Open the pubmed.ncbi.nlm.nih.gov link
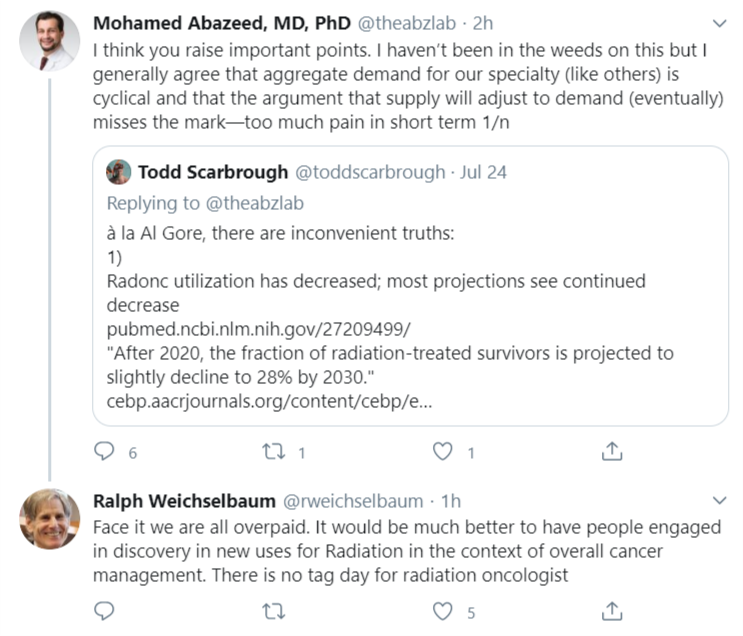 (258, 328)
